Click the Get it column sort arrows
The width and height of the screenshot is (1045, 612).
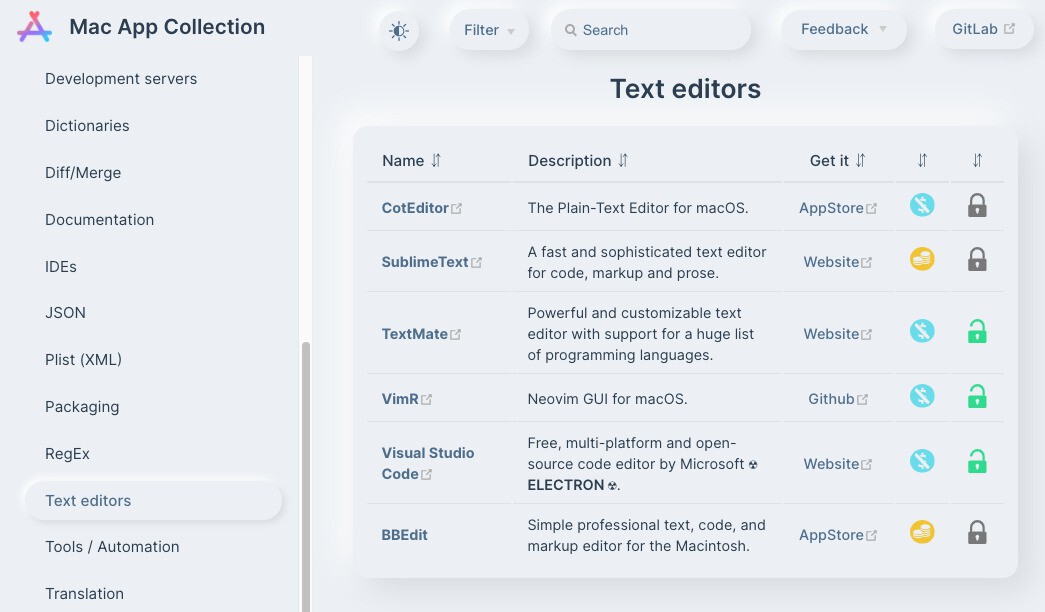pyautogui.click(x=860, y=161)
